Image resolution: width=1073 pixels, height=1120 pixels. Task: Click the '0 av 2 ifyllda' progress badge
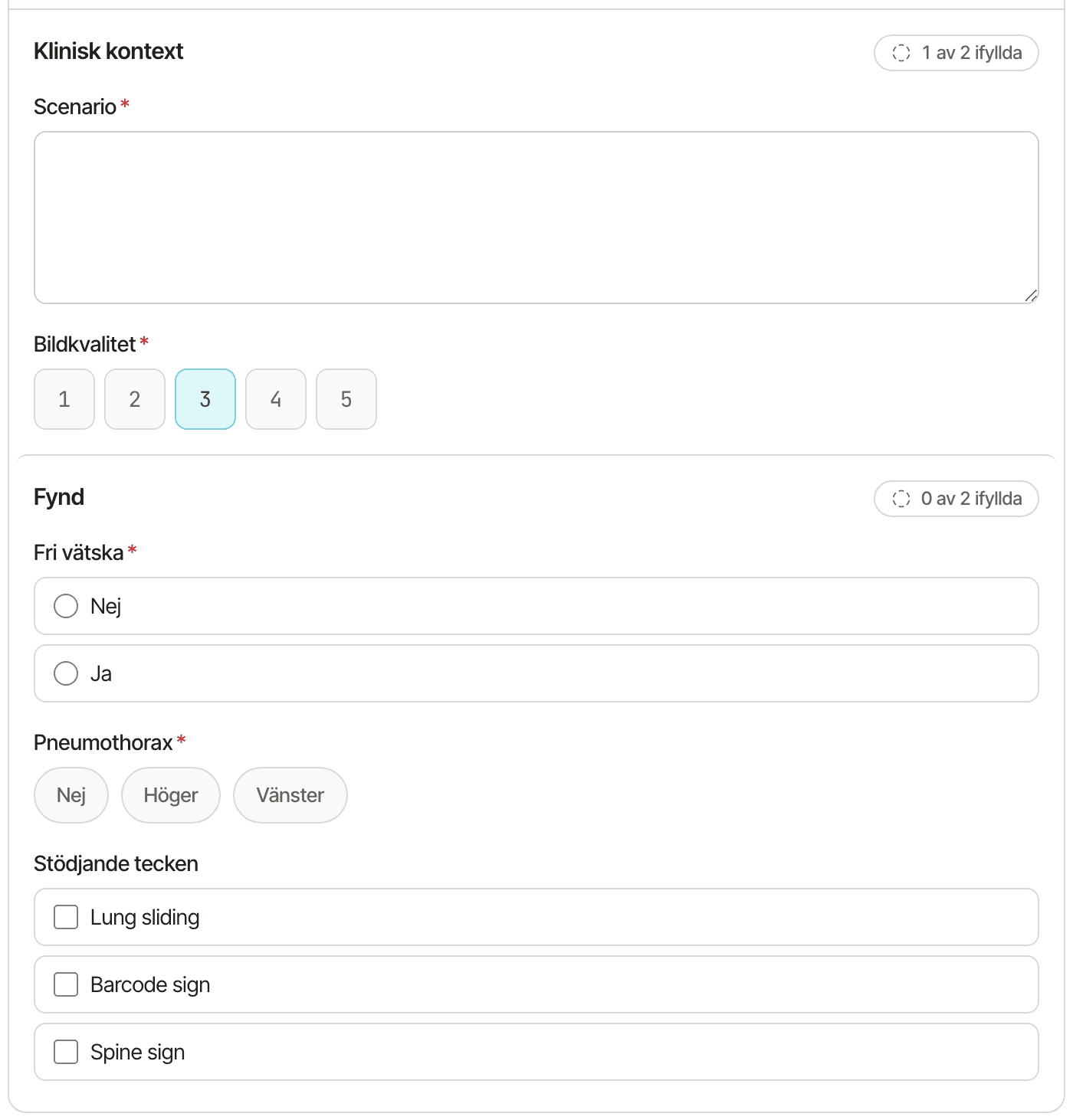[957, 499]
